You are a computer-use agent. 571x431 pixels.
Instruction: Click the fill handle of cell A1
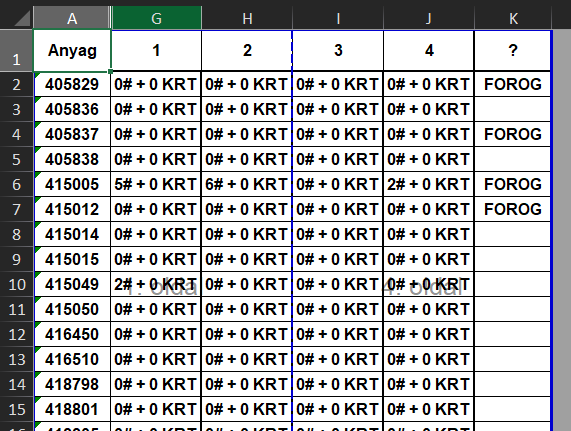coord(110,71)
